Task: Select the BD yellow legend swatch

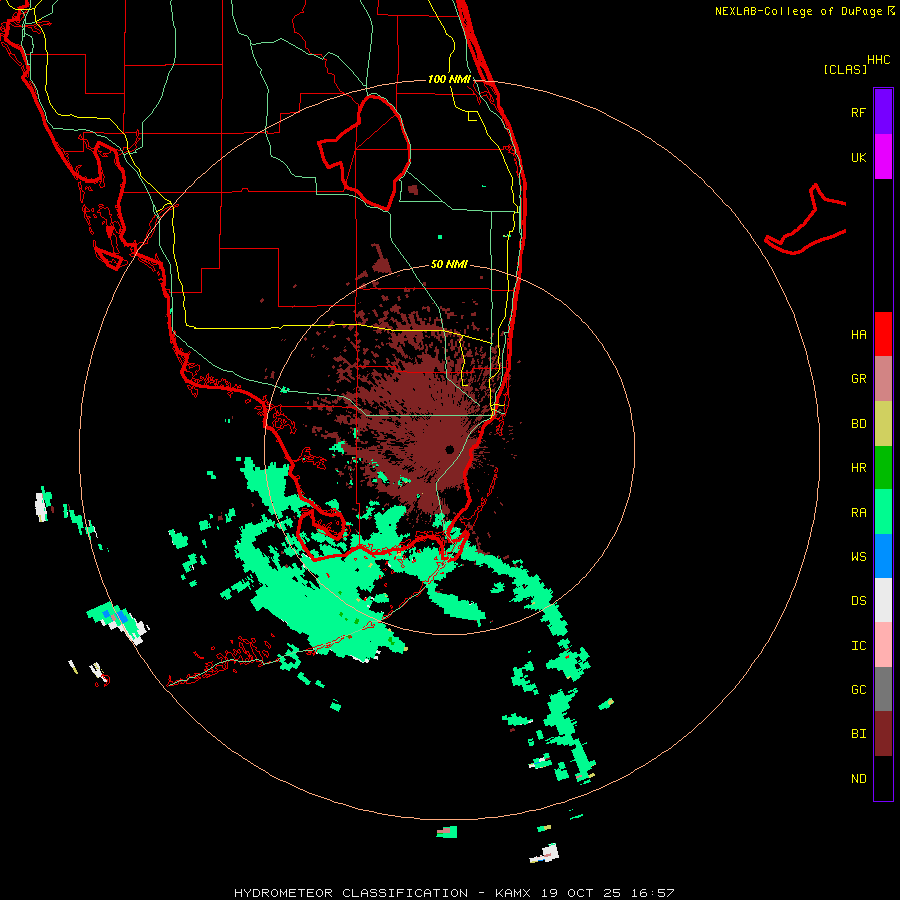Action: click(883, 424)
